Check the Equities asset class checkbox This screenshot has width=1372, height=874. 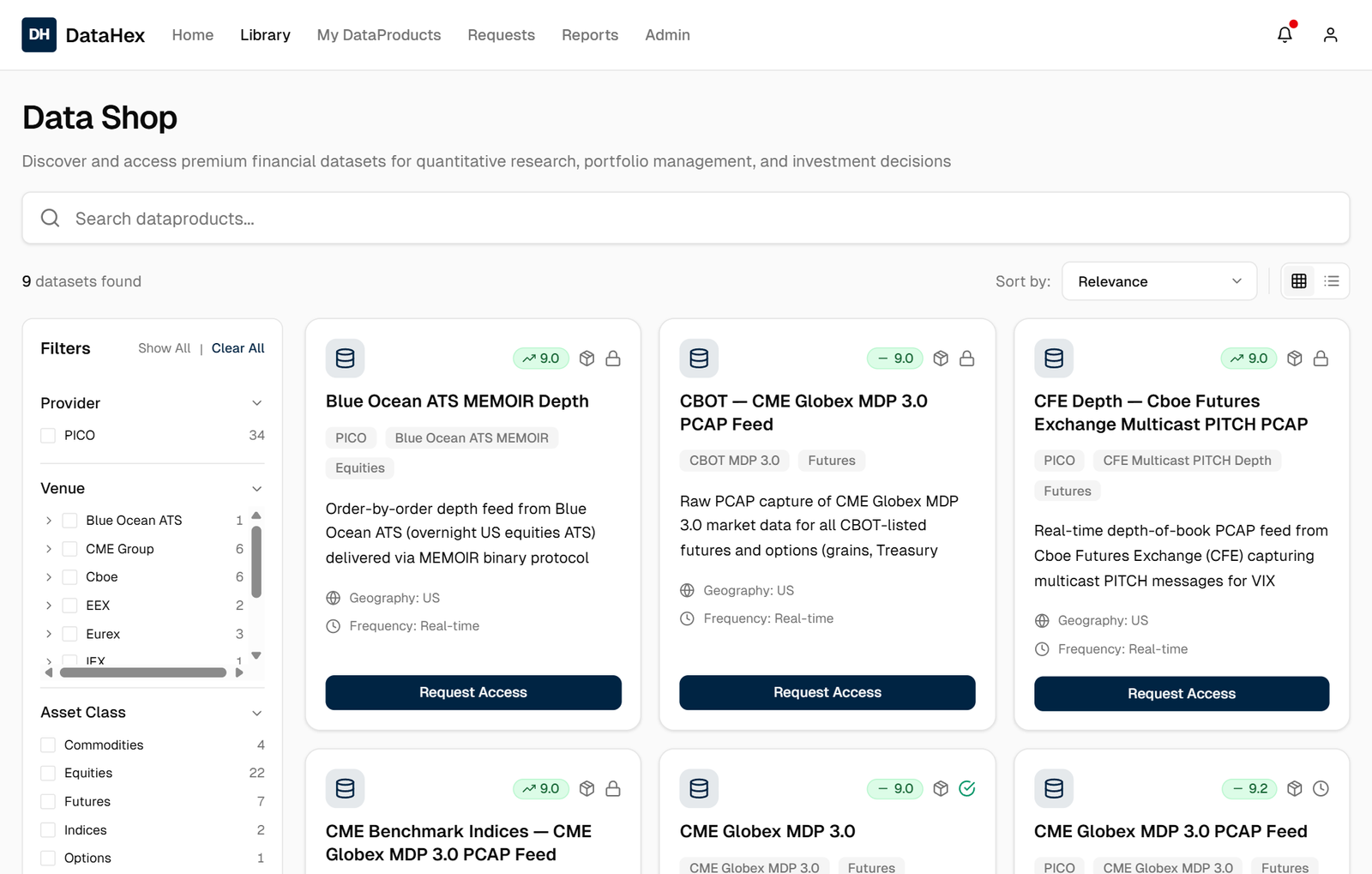[x=48, y=773]
